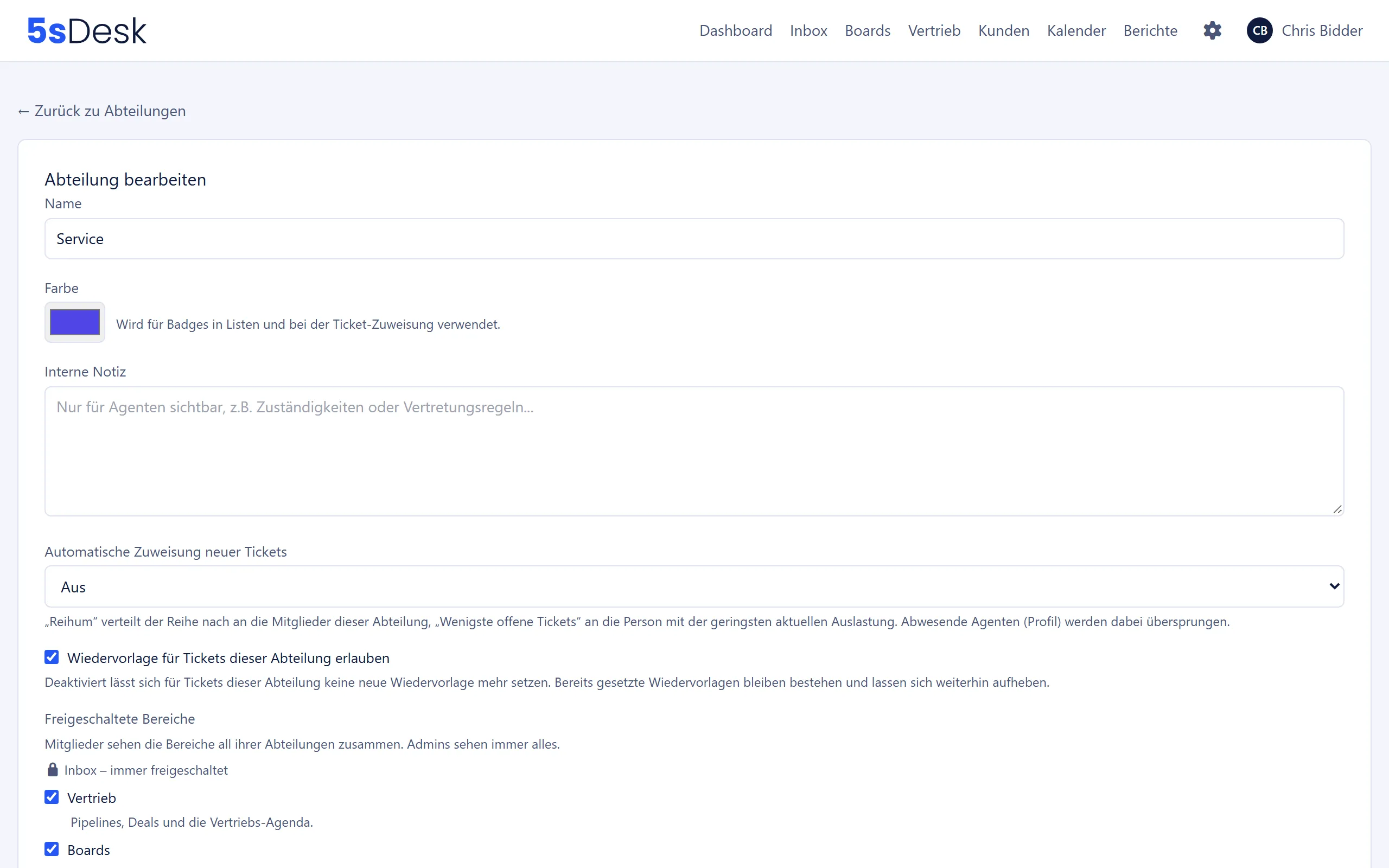
Task: Click the lock icon beside Inbox
Action: (x=52, y=769)
